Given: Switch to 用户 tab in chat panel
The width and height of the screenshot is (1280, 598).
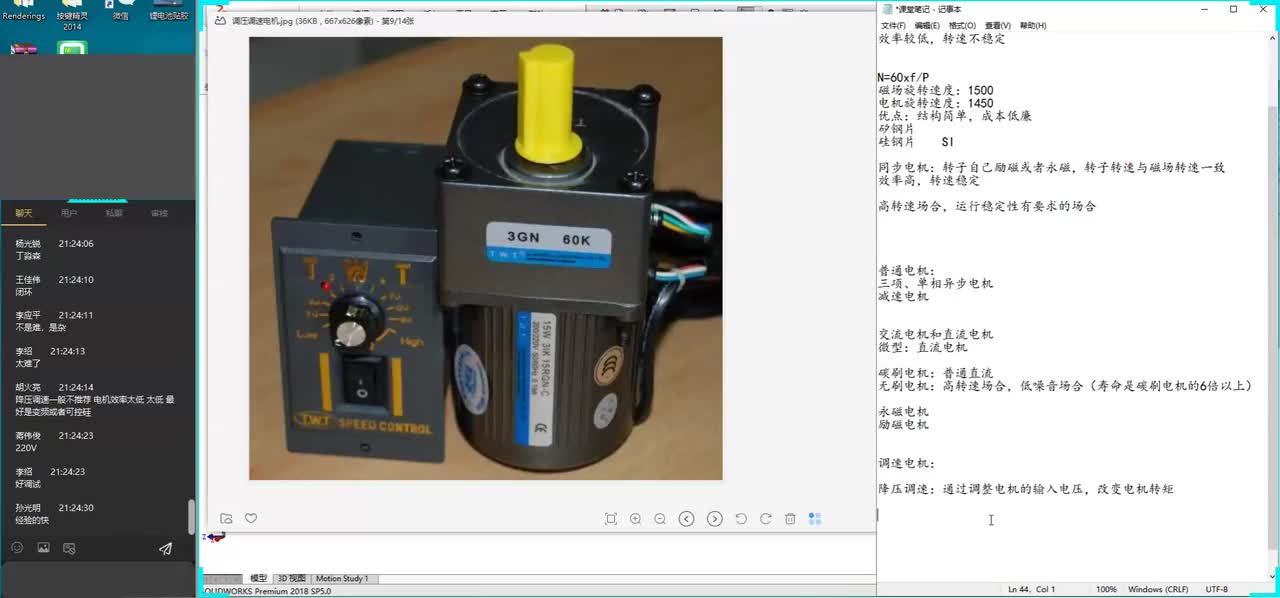Looking at the screenshot, I should click(x=69, y=213).
